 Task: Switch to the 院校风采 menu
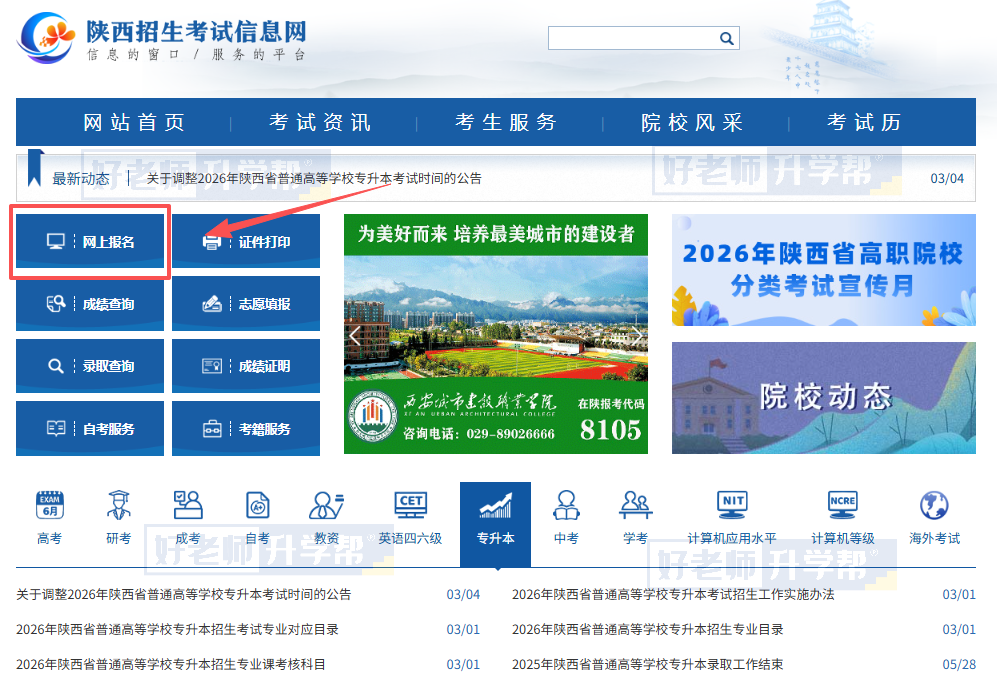point(694,120)
